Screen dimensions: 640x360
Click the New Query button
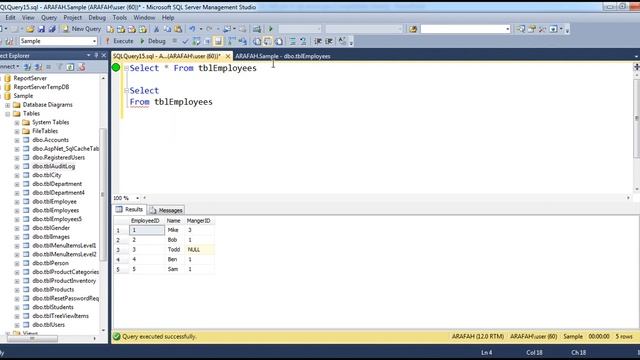tap(82, 29)
